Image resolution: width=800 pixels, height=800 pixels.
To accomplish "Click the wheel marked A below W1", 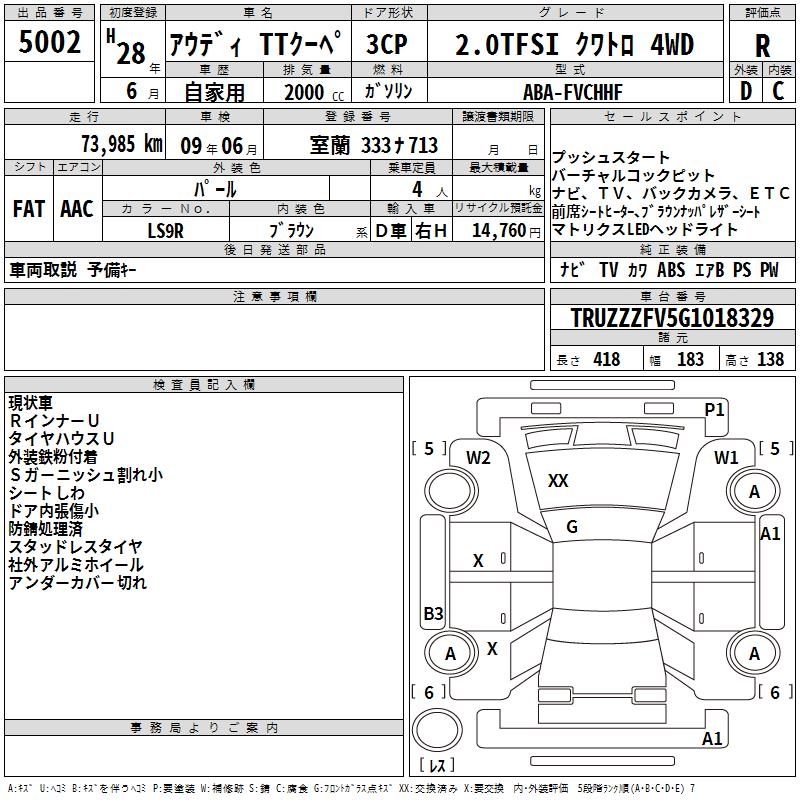I will click(x=754, y=492).
